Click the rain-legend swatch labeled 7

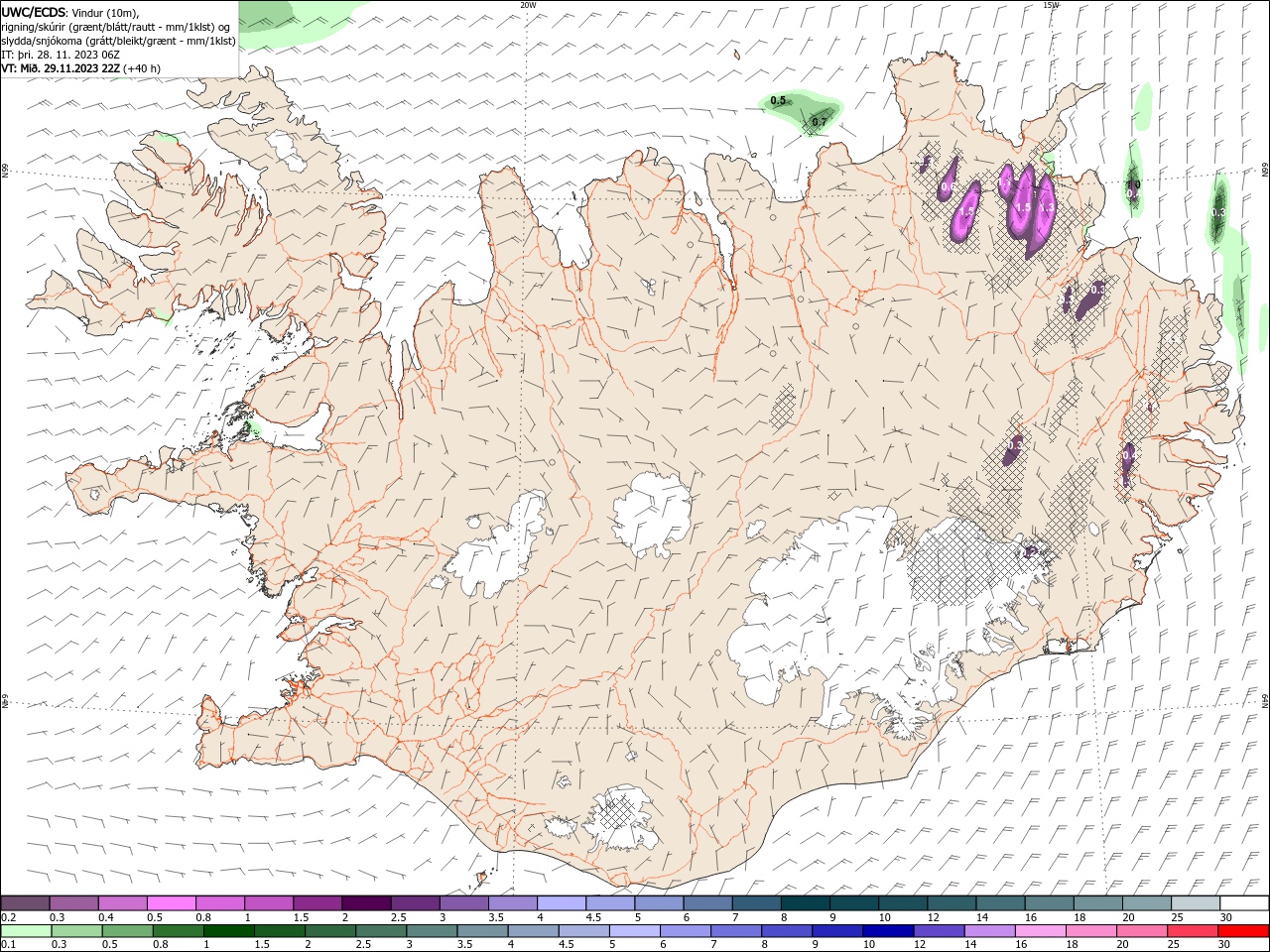click(735, 931)
